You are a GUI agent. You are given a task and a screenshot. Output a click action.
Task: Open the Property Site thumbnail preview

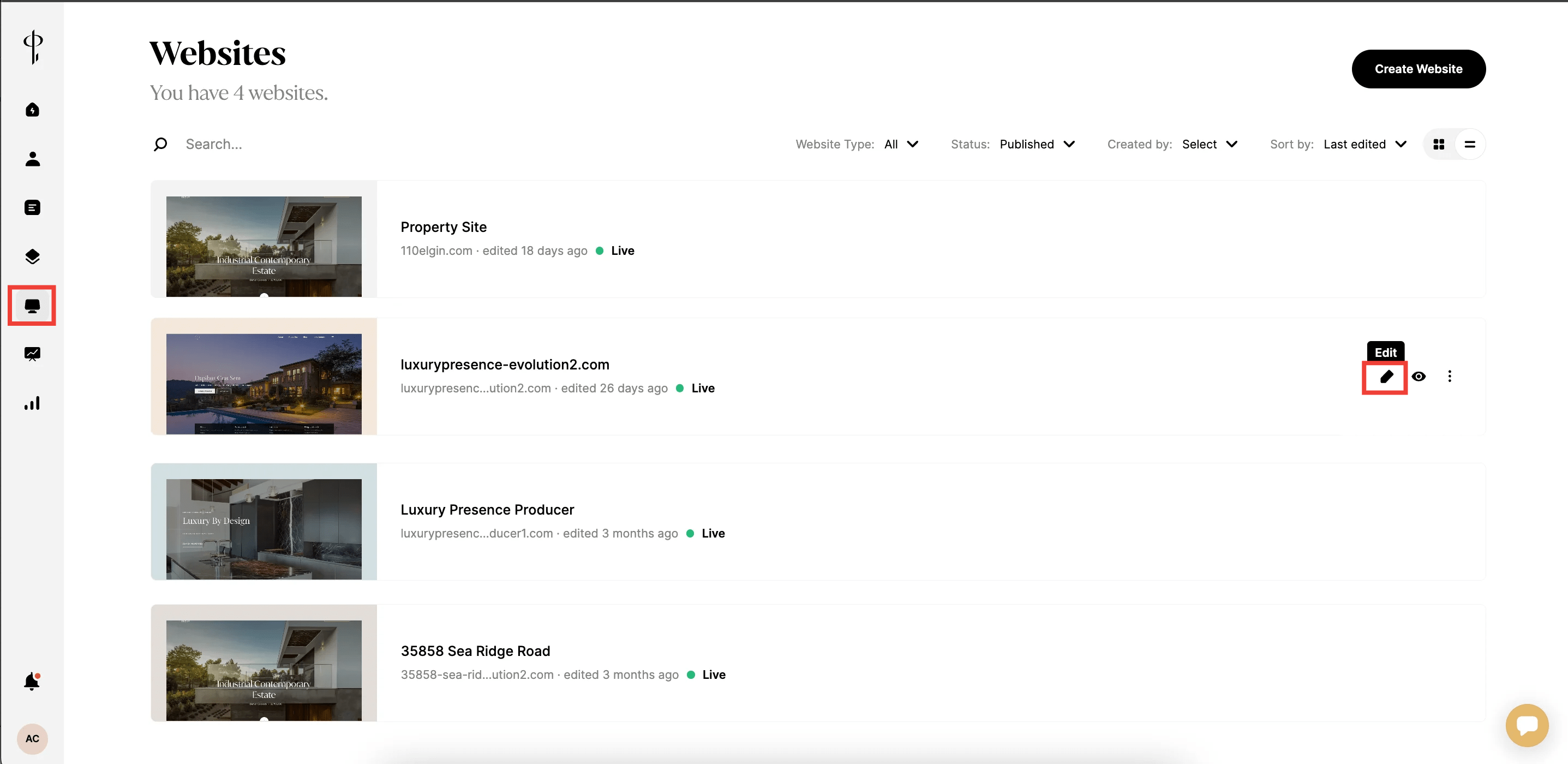point(264,246)
